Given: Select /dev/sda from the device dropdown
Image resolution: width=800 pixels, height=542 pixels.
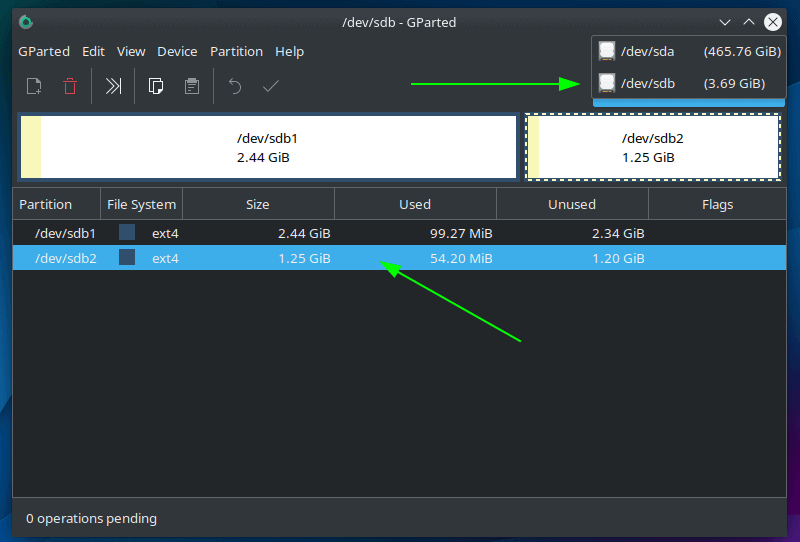Looking at the screenshot, I should click(x=688, y=51).
